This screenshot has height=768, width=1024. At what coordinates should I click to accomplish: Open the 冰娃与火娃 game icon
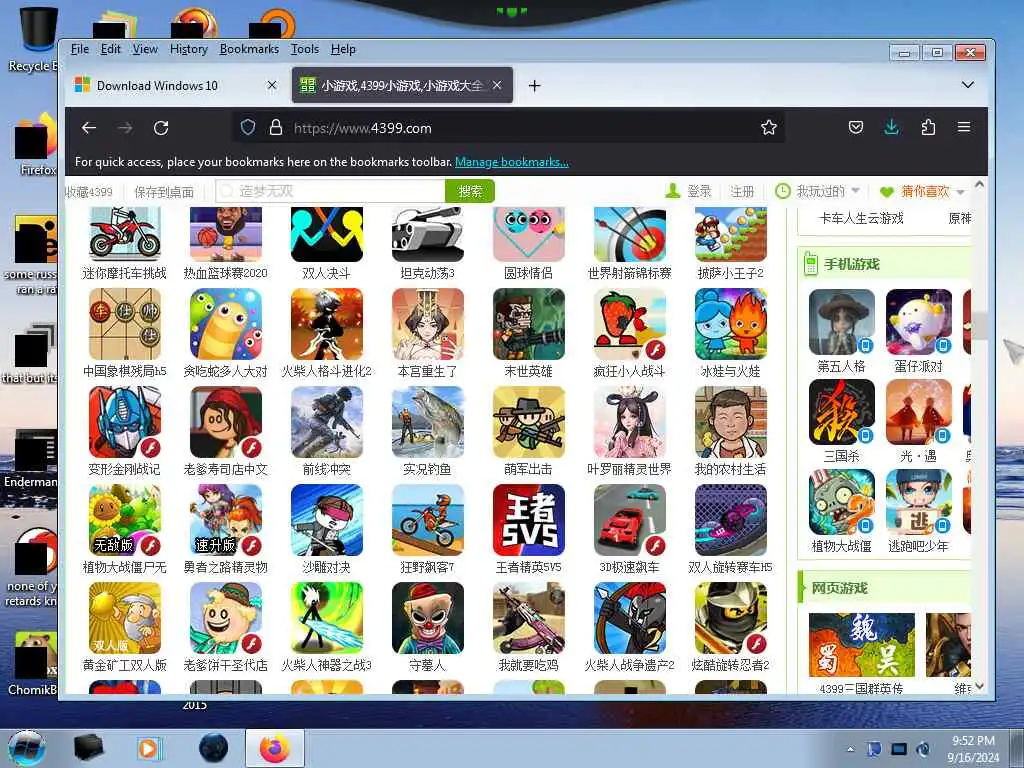[731, 324]
